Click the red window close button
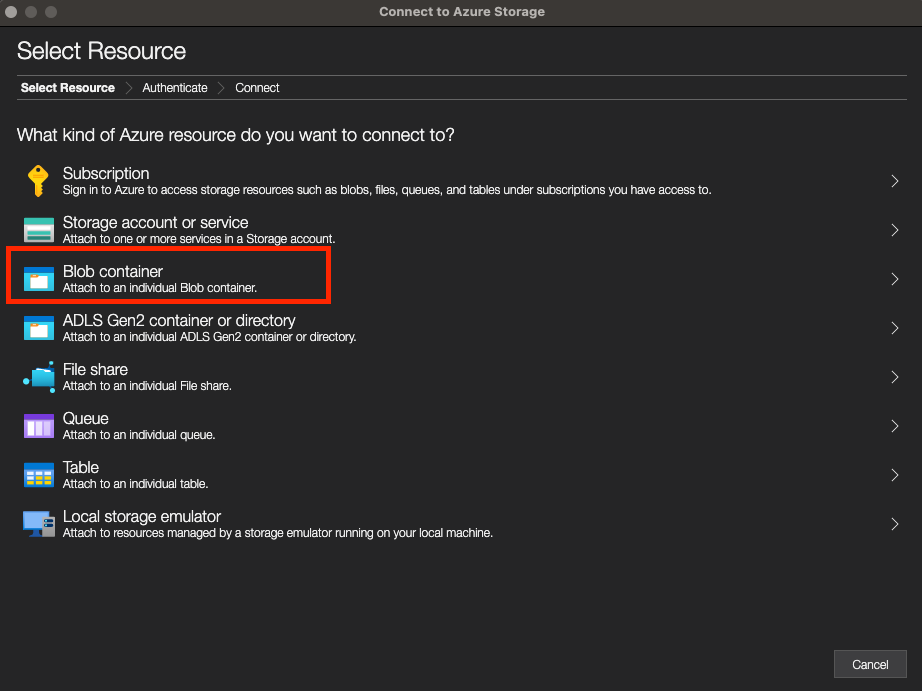The height and width of the screenshot is (691, 922). [x=12, y=12]
